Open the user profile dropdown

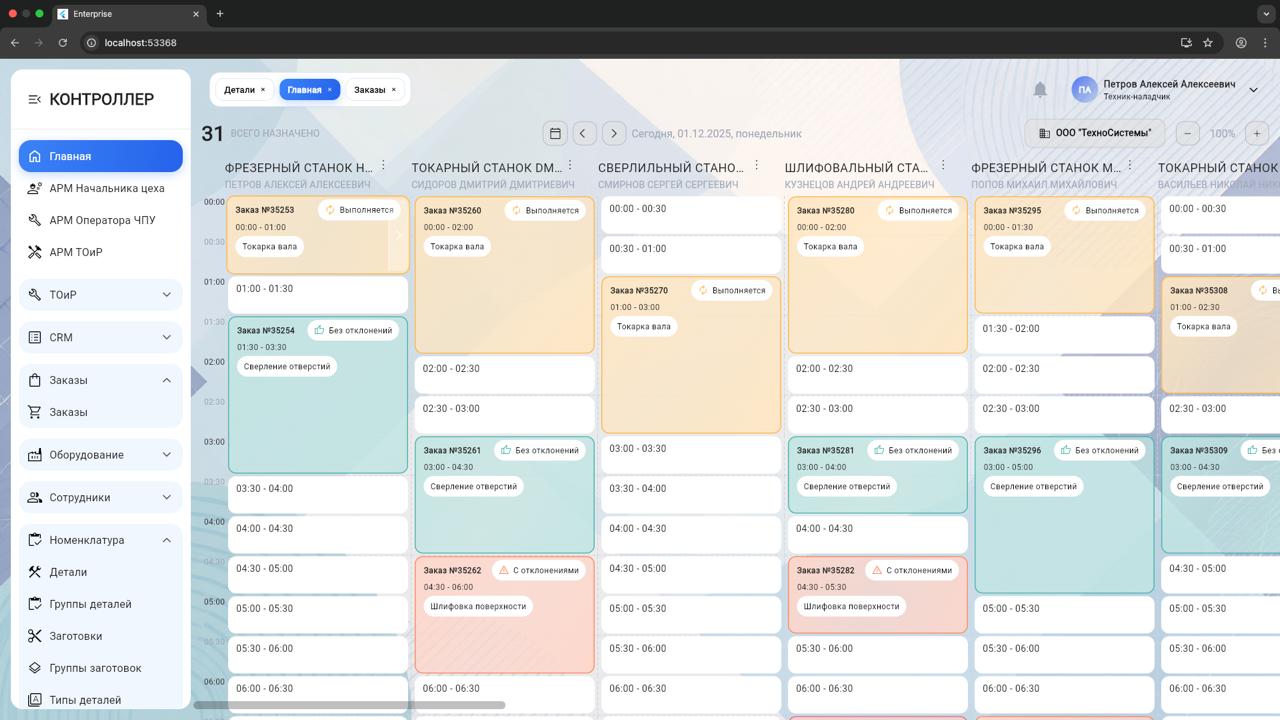pos(1253,90)
